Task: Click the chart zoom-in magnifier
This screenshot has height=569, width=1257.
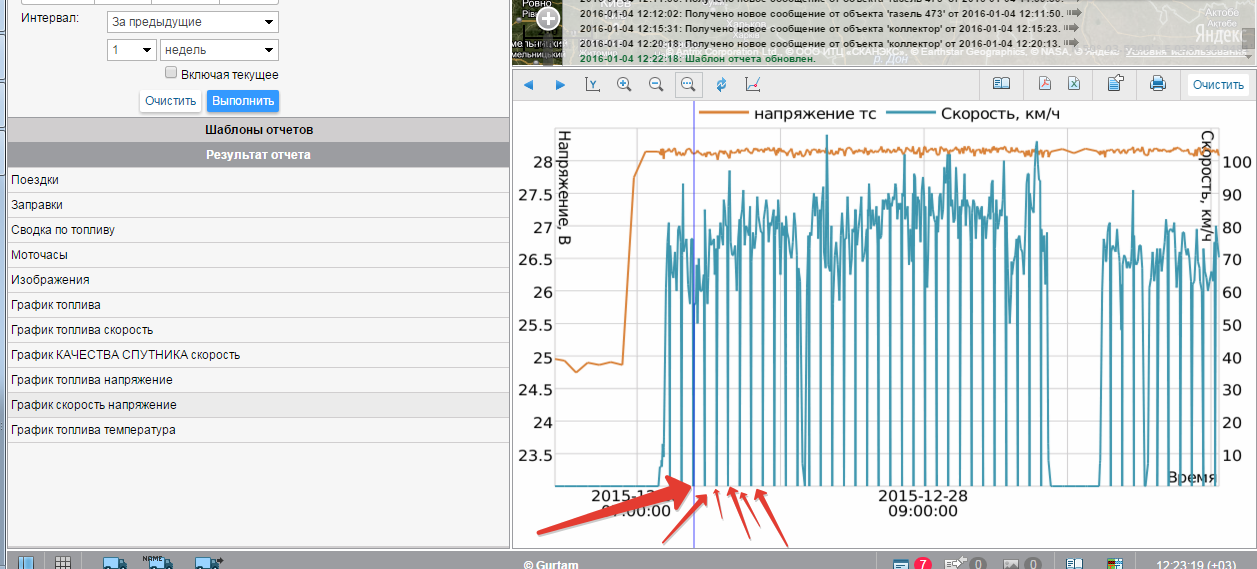Action: [x=624, y=85]
